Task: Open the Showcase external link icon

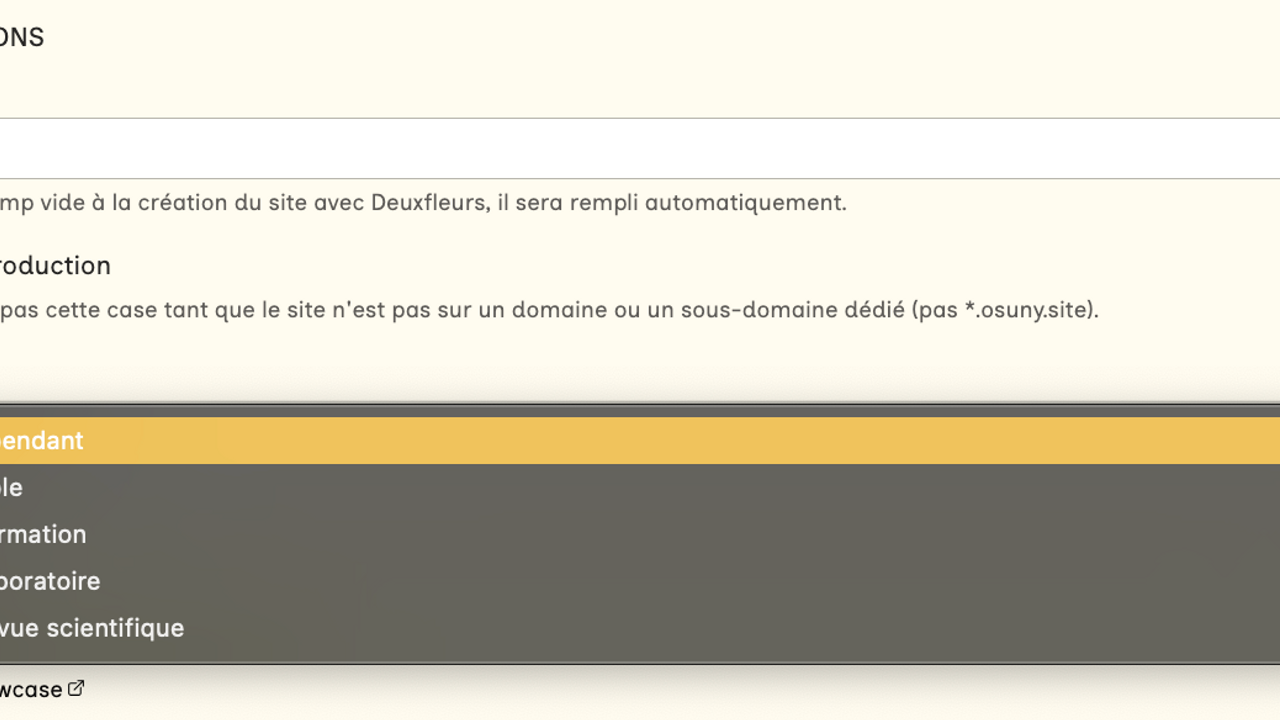Action: [x=76, y=689]
